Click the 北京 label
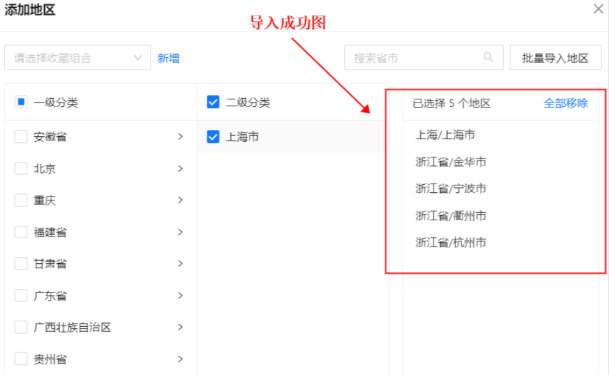Image resolution: width=609 pixels, height=375 pixels. pos(45,168)
